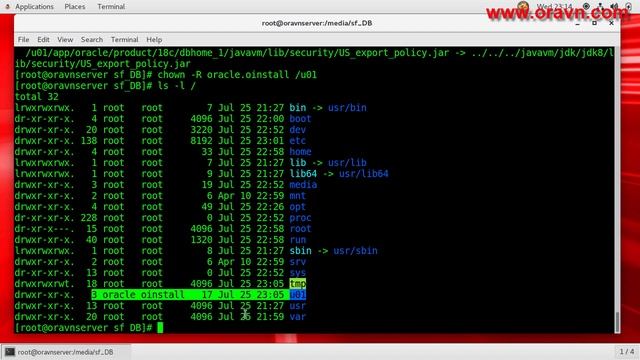This screenshot has height=360, width=640.
Task: Click the highlighted 'u01' directory name
Action: [298, 295]
